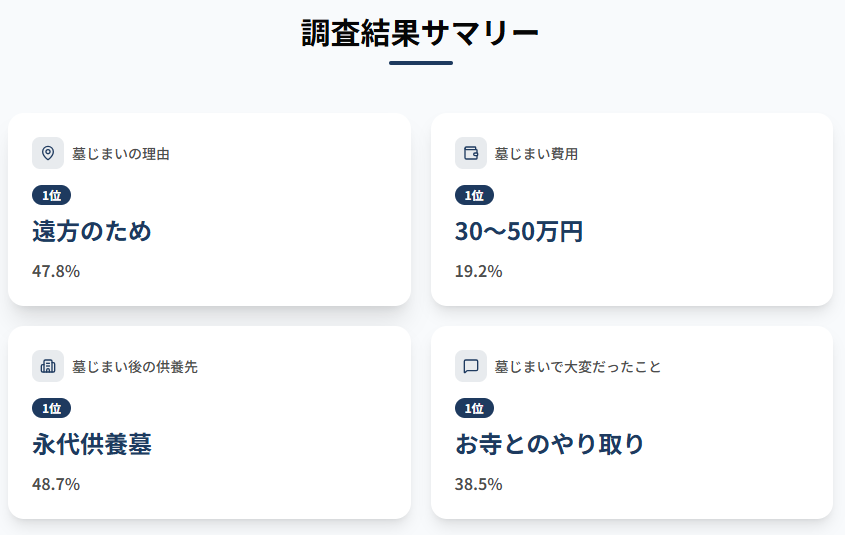Click the 48.7% percentage value
The height and width of the screenshot is (535, 845).
click(56, 484)
